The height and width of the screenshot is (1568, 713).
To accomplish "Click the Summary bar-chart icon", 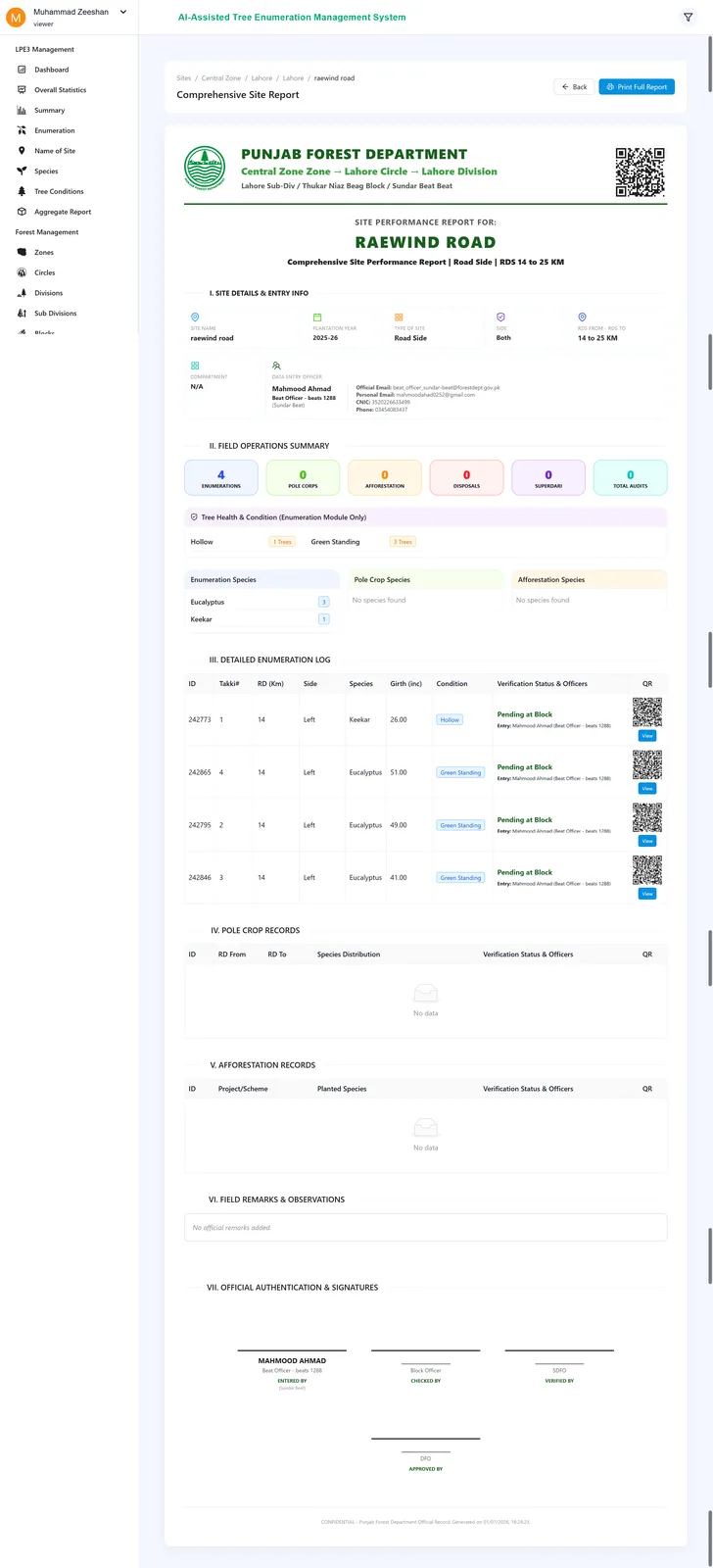I will click(22, 111).
